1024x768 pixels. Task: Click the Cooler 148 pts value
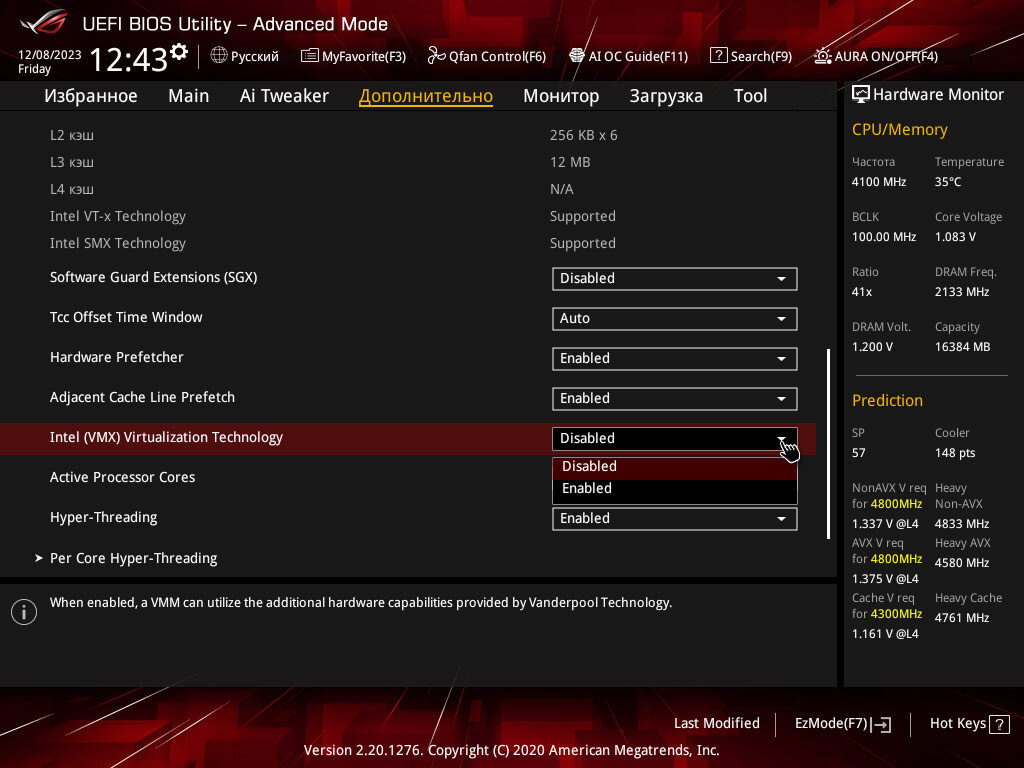[955, 453]
